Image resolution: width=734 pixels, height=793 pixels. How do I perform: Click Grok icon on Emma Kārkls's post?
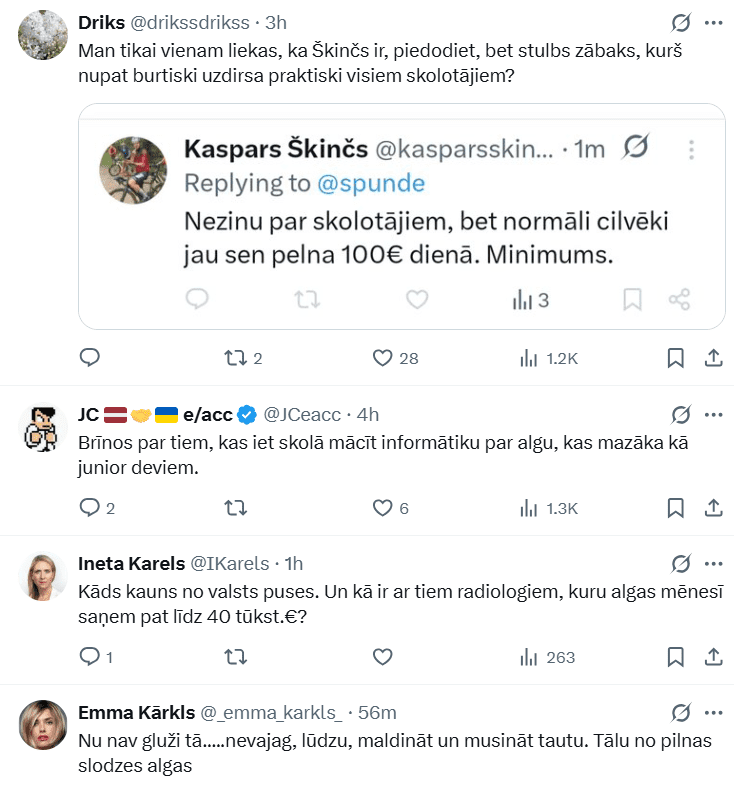(x=681, y=712)
